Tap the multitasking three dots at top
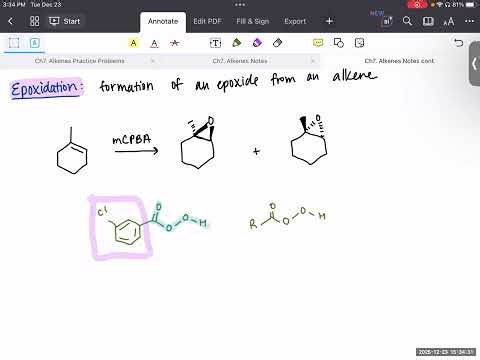This screenshot has height=360, width=480. pyautogui.click(x=240, y=5)
